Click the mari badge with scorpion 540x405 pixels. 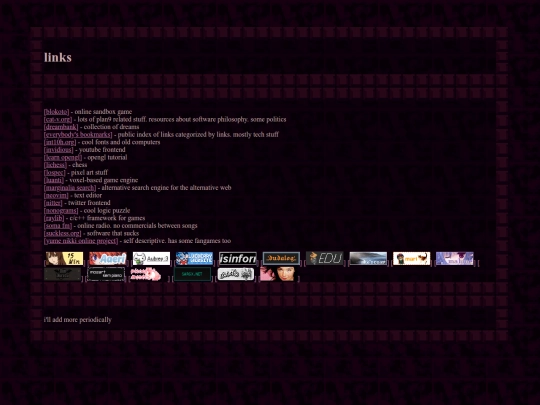coord(412,258)
